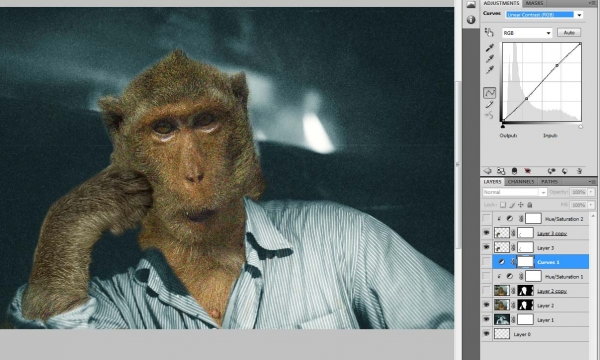Hide Layer 0 using its eye icon
Screen dimensions: 600x360
click(x=486, y=334)
